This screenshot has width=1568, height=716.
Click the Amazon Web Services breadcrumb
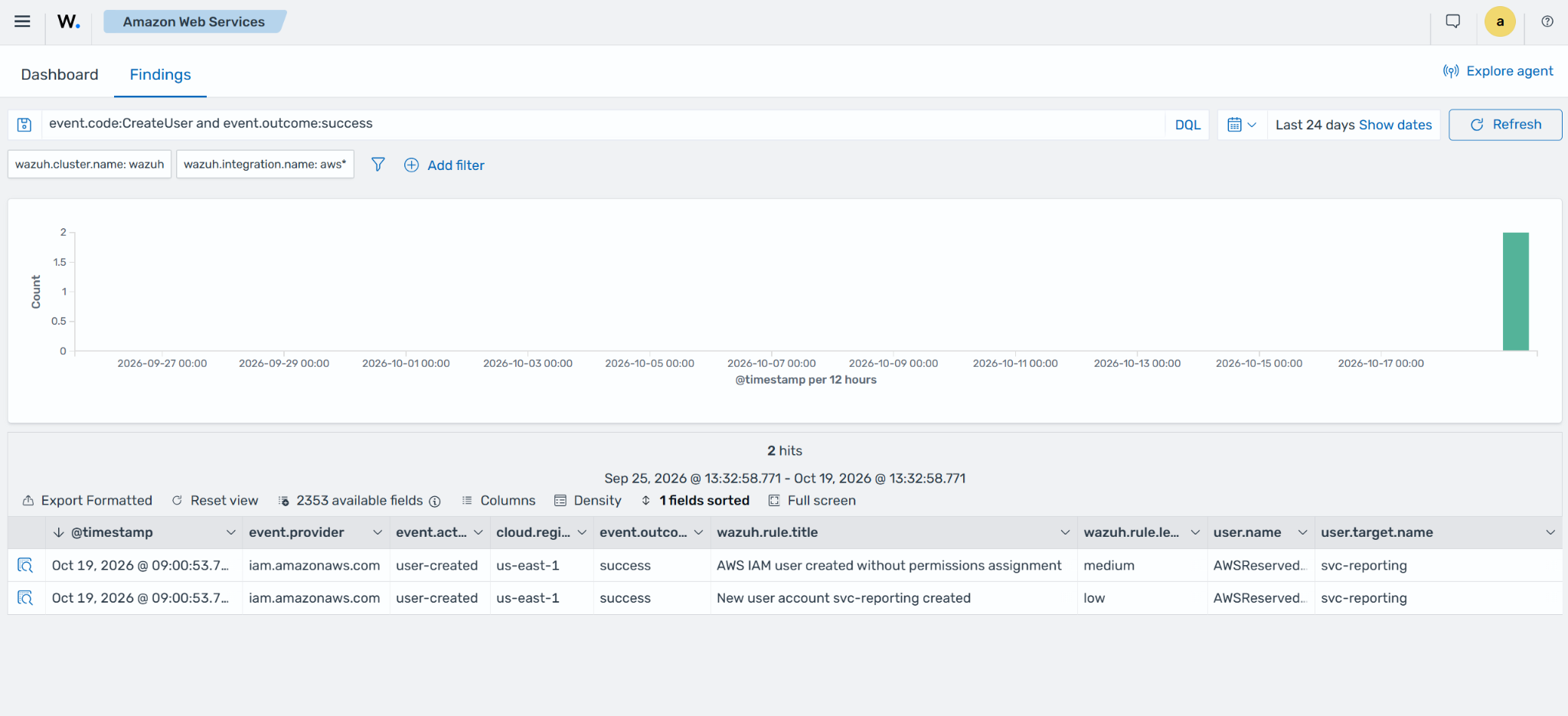coord(194,21)
